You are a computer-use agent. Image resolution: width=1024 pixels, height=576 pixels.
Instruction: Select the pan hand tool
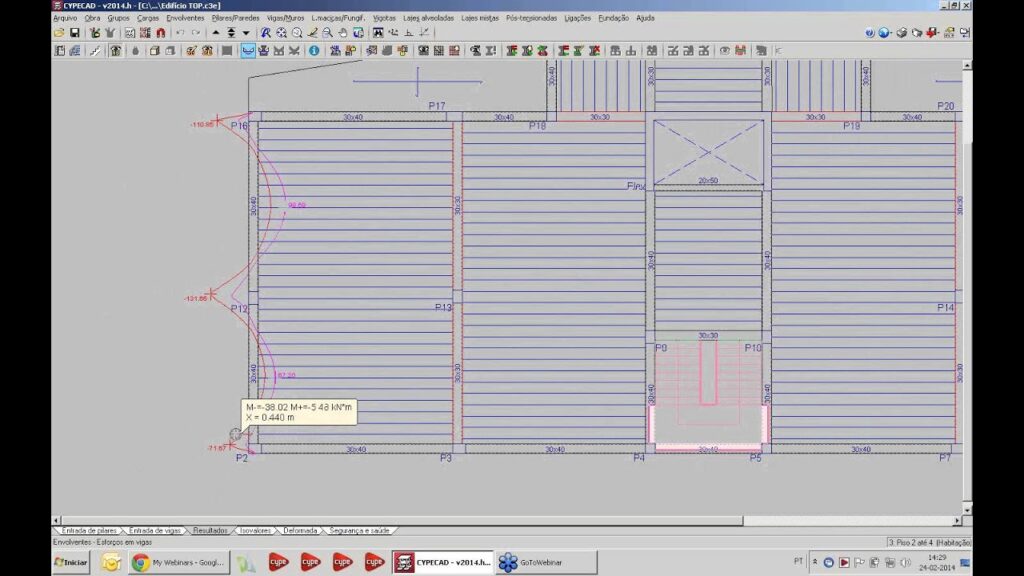343,33
